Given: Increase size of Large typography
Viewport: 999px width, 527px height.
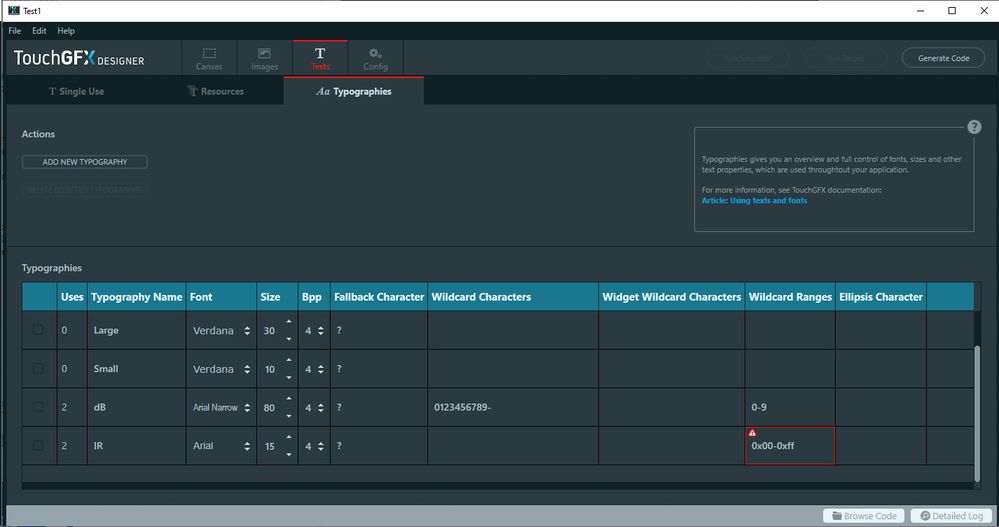Looking at the screenshot, I should click(x=289, y=322).
